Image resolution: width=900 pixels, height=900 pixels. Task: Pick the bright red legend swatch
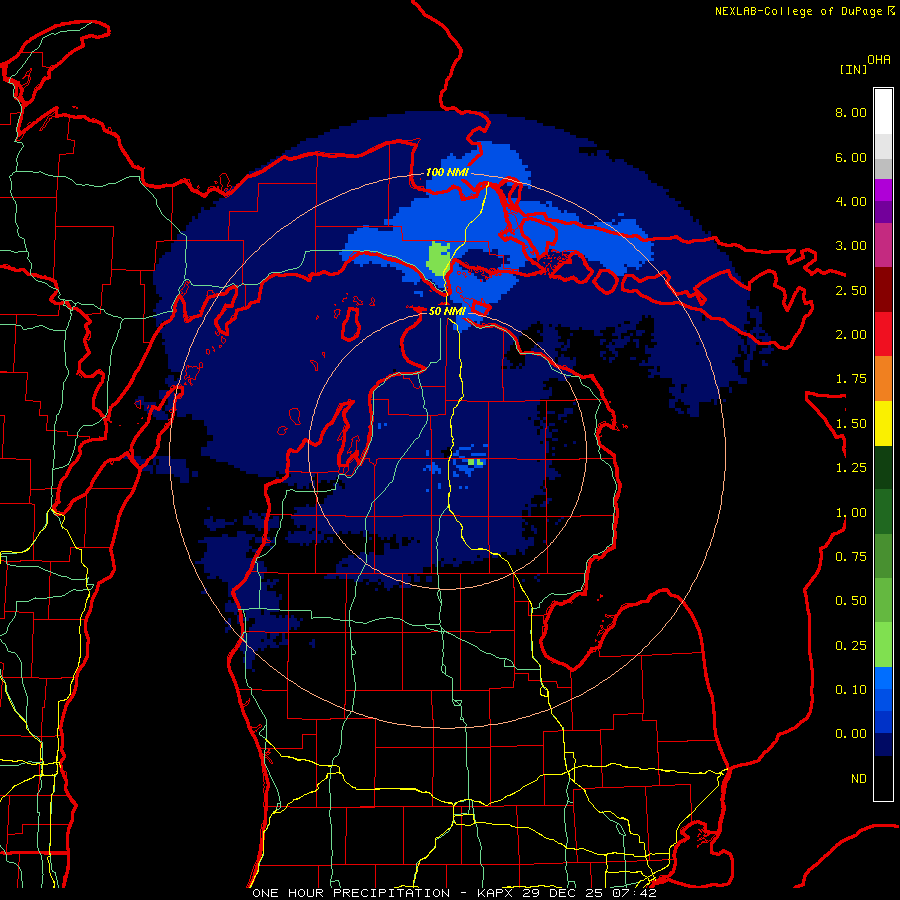pos(883,334)
